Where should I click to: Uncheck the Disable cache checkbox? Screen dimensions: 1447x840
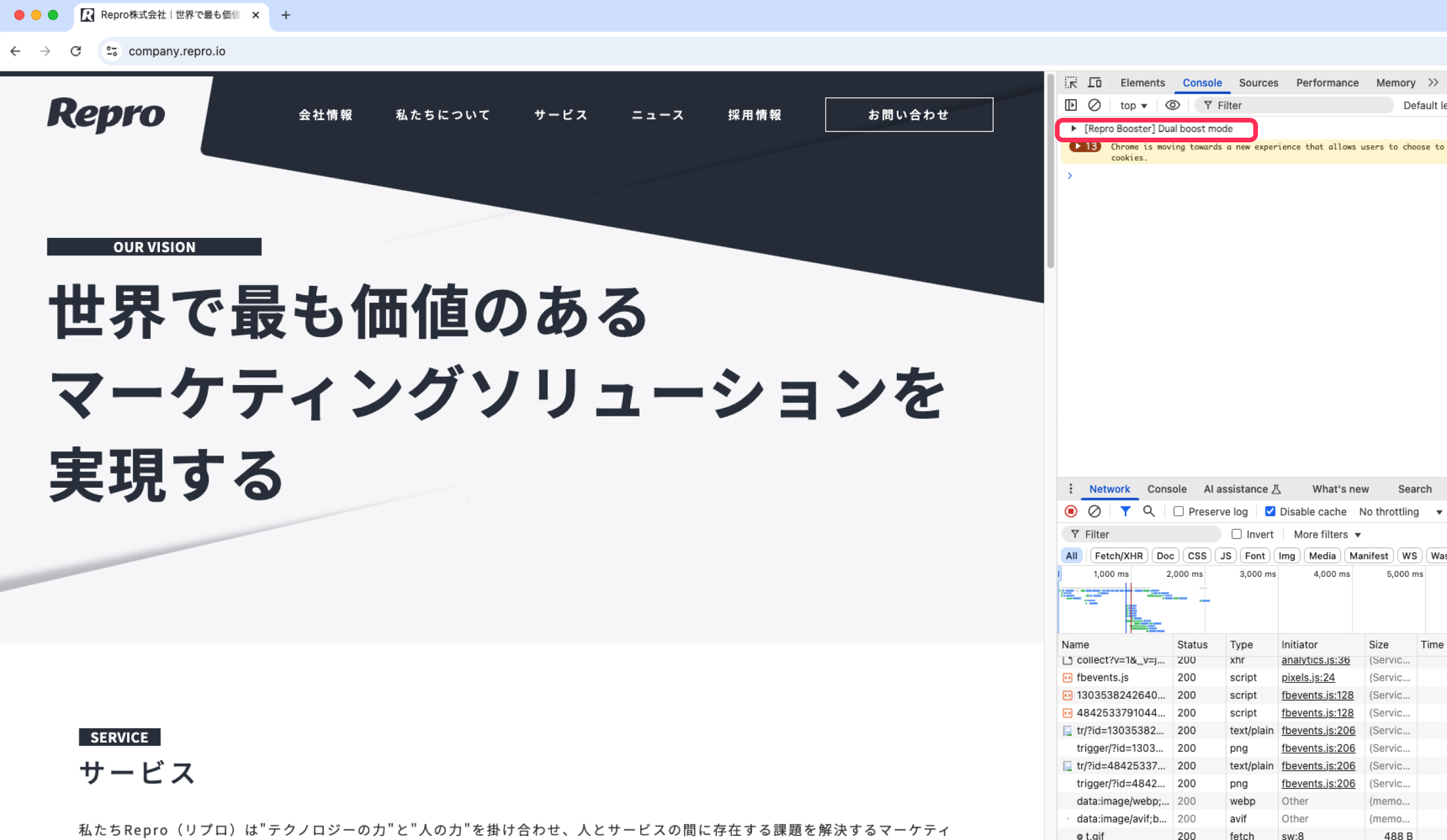coord(1270,512)
